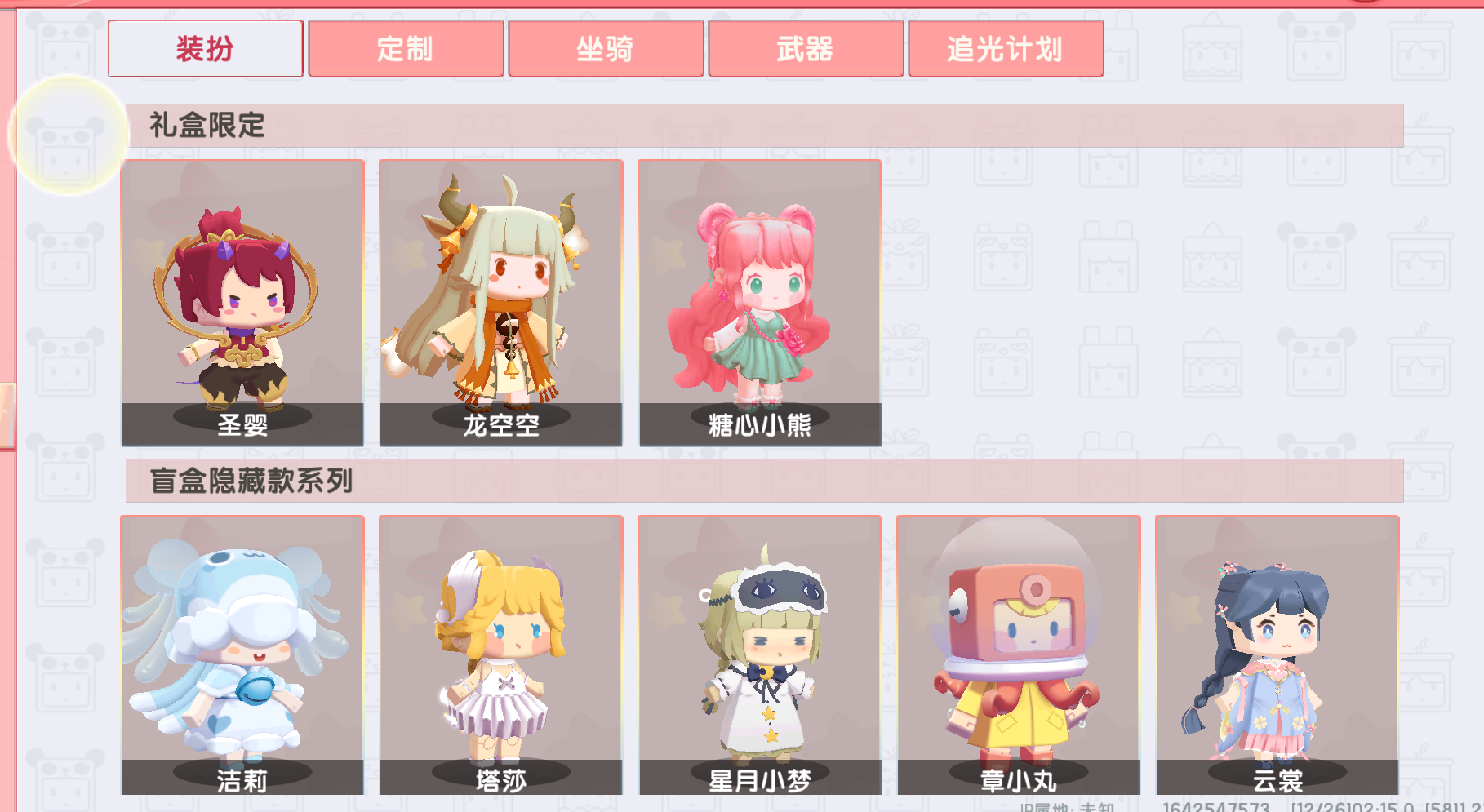Screen dimensions: 1484x812
Task: Go to the 追光计划 tab
Action: pyautogui.click(x=1006, y=49)
